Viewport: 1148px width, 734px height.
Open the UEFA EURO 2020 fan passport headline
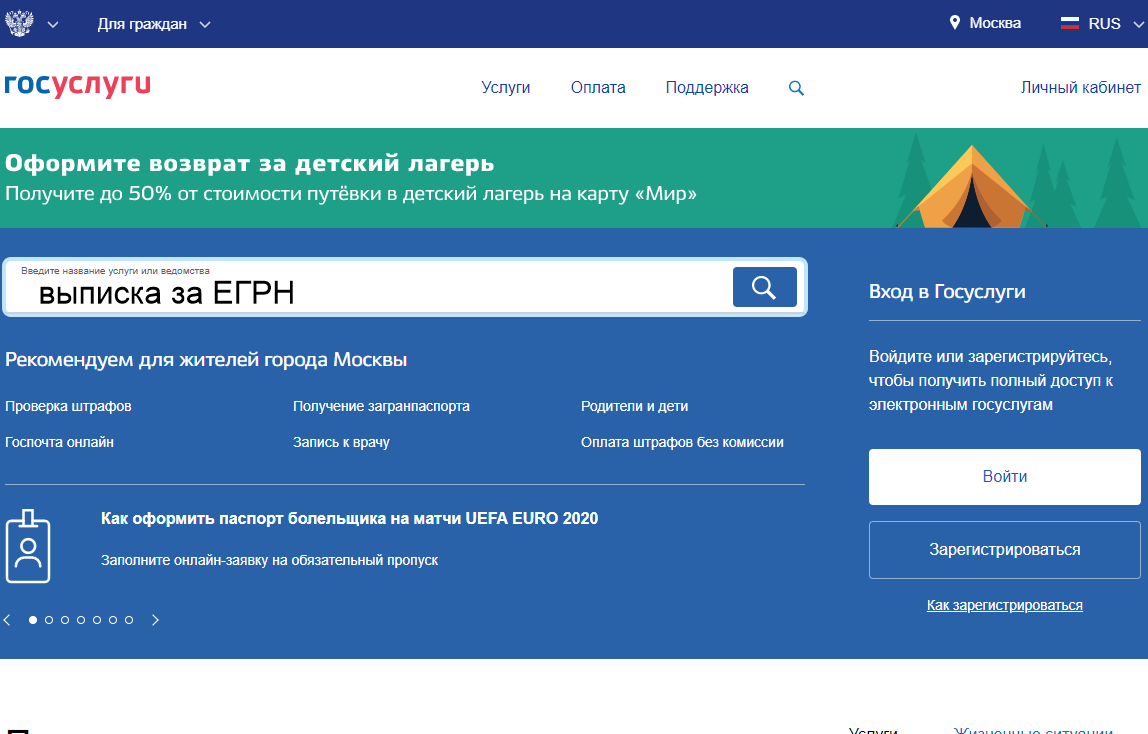(349, 519)
